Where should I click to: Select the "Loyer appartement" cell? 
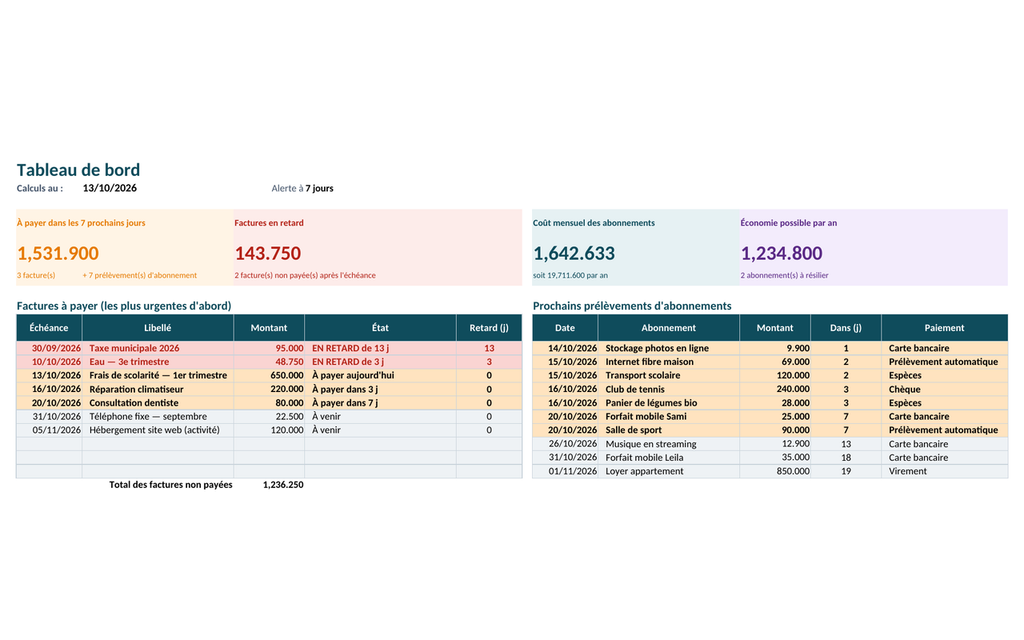coord(669,472)
